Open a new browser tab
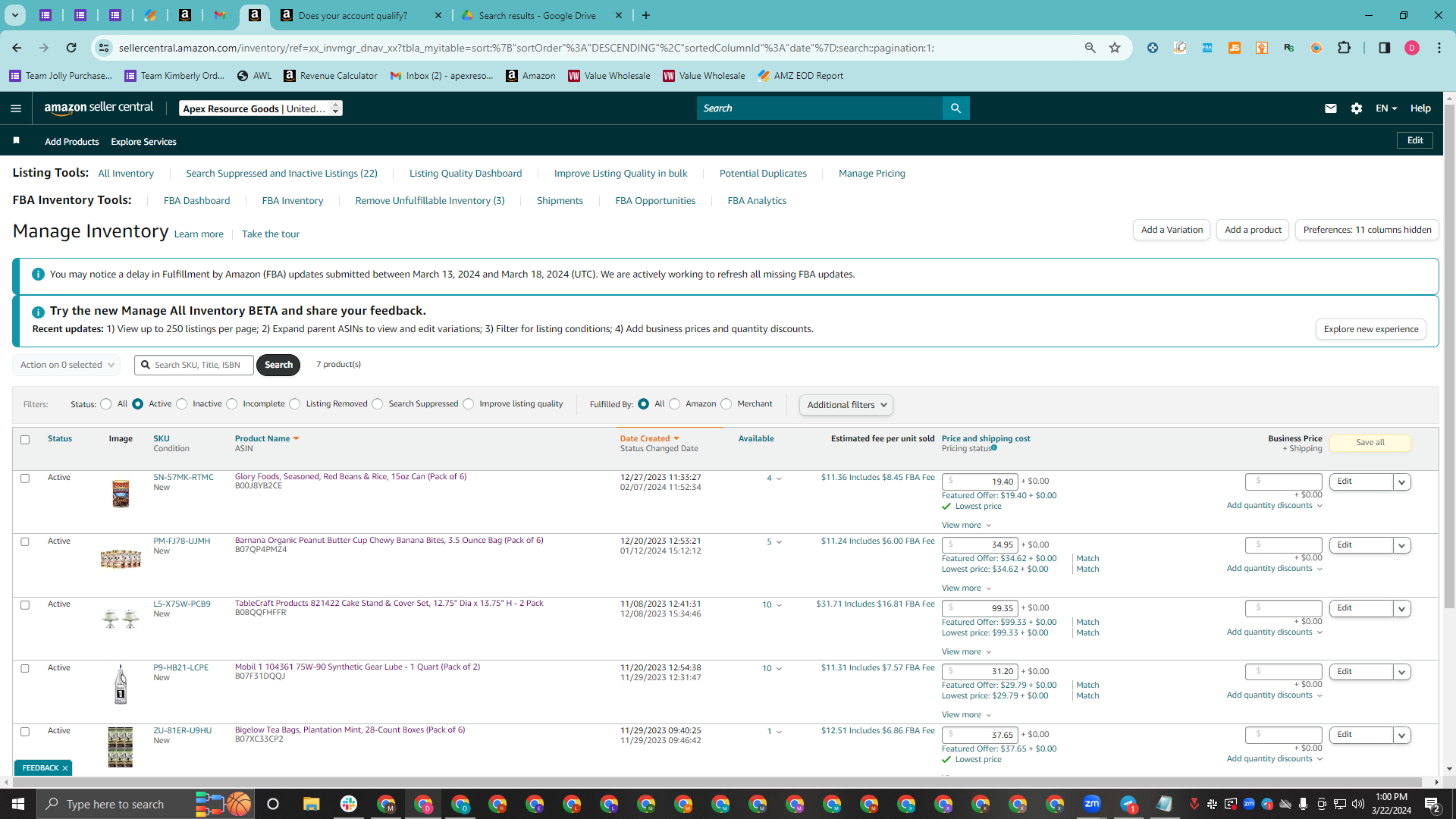This screenshot has width=1456, height=819. tap(646, 15)
